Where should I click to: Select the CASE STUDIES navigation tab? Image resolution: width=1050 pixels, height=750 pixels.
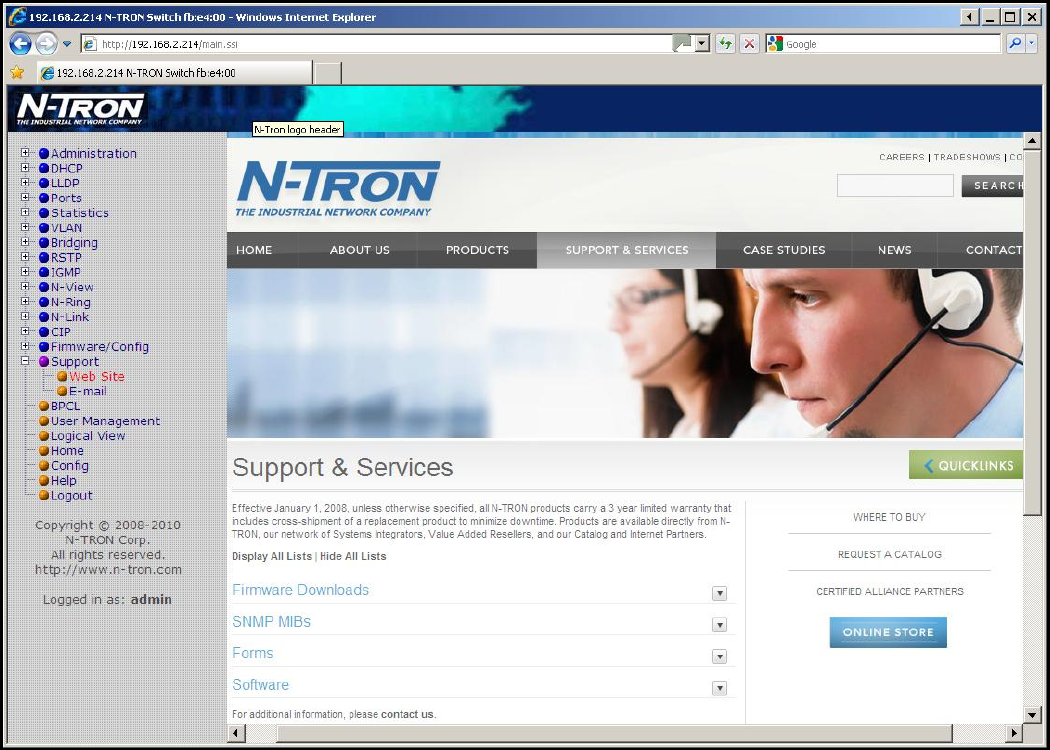pos(784,250)
